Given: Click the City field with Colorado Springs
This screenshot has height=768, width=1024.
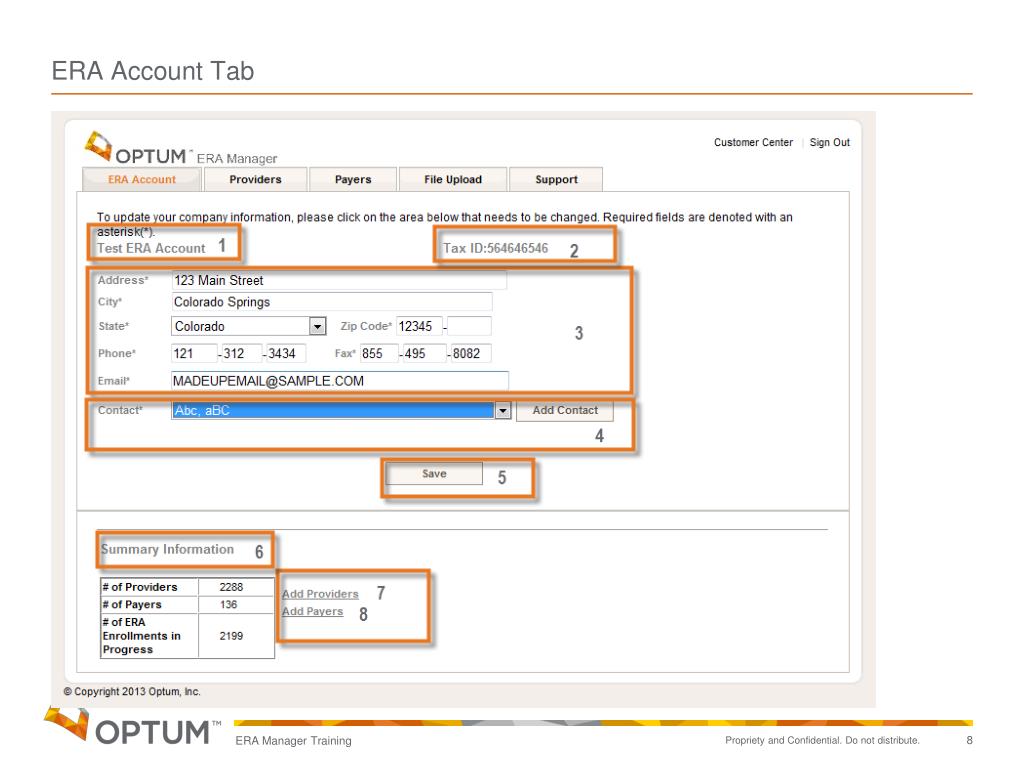Looking at the screenshot, I should [x=332, y=302].
